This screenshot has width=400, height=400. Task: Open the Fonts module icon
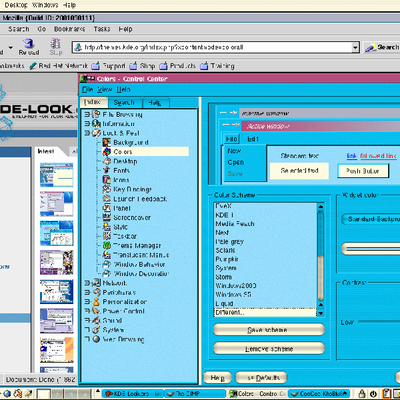click(107, 170)
